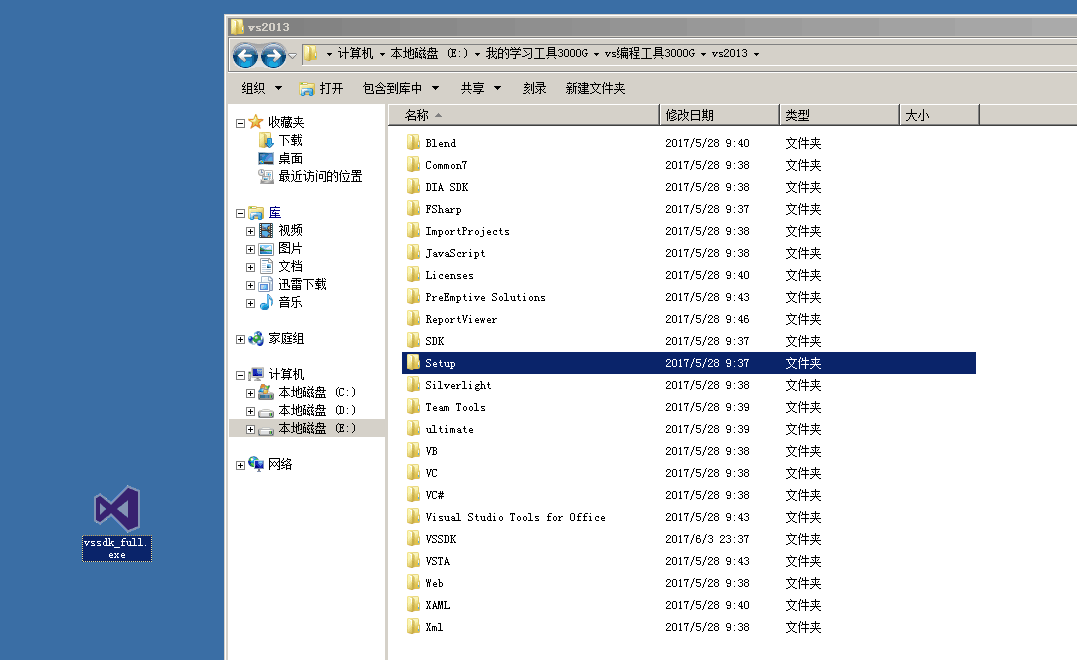Viewport: 1077px width, 660px height.
Task: Click the Pictures (图片) library icon
Action: (x=266, y=249)
